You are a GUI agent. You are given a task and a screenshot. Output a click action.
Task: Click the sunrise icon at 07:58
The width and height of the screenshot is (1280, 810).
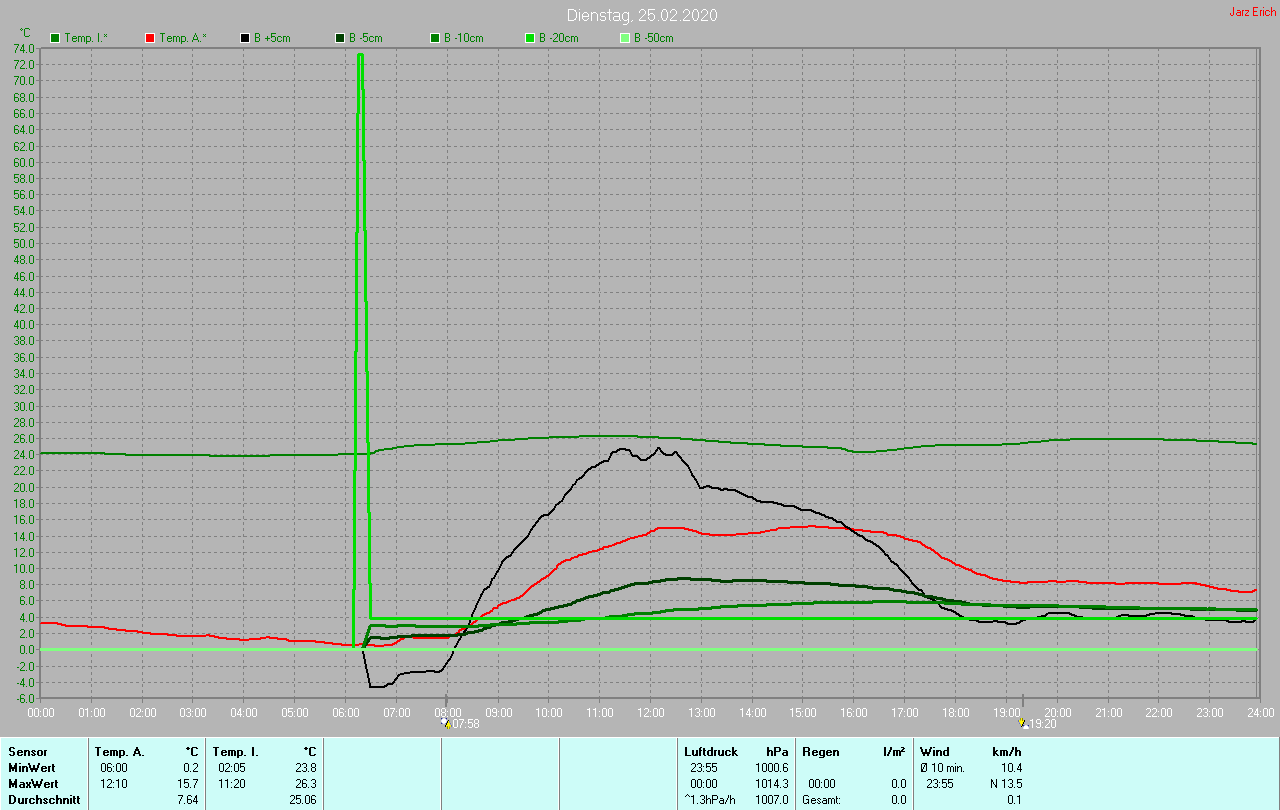coord(446,723)
